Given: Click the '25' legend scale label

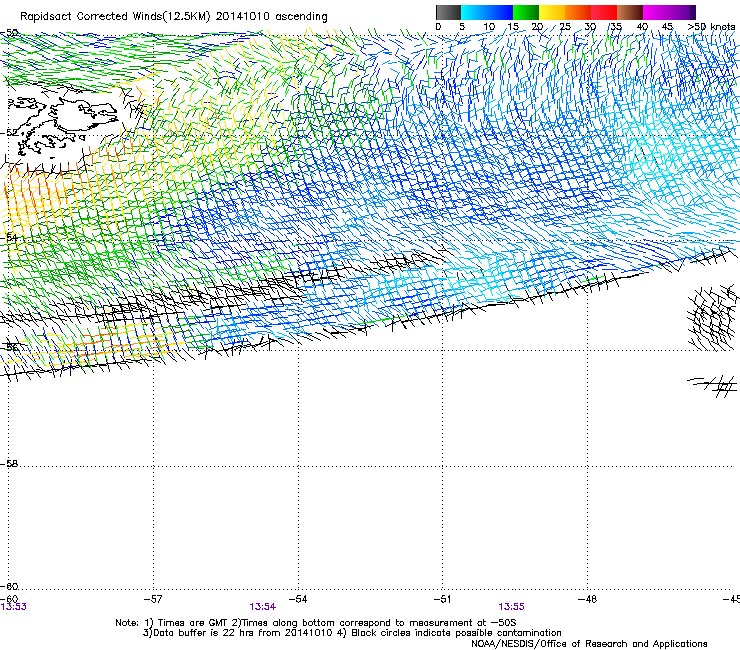Looking at the screenshot, I should 565,27.
